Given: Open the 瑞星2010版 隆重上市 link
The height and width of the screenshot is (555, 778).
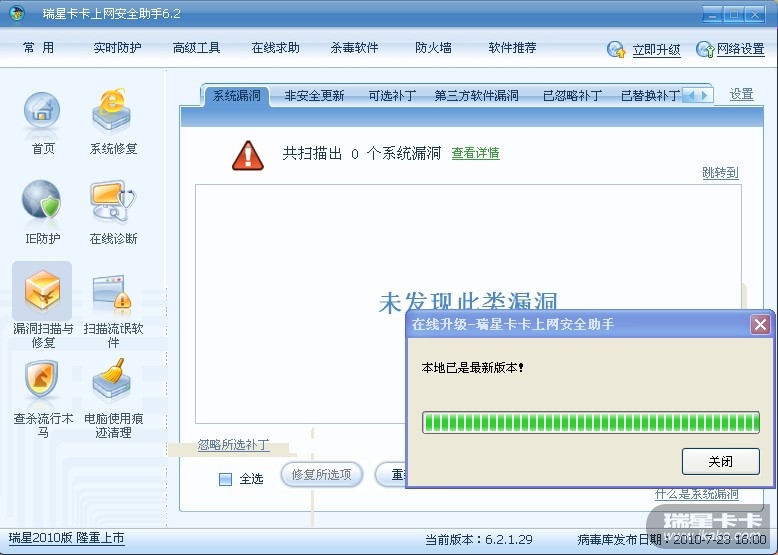Looking at the screenshot, I should coord(66,538).
